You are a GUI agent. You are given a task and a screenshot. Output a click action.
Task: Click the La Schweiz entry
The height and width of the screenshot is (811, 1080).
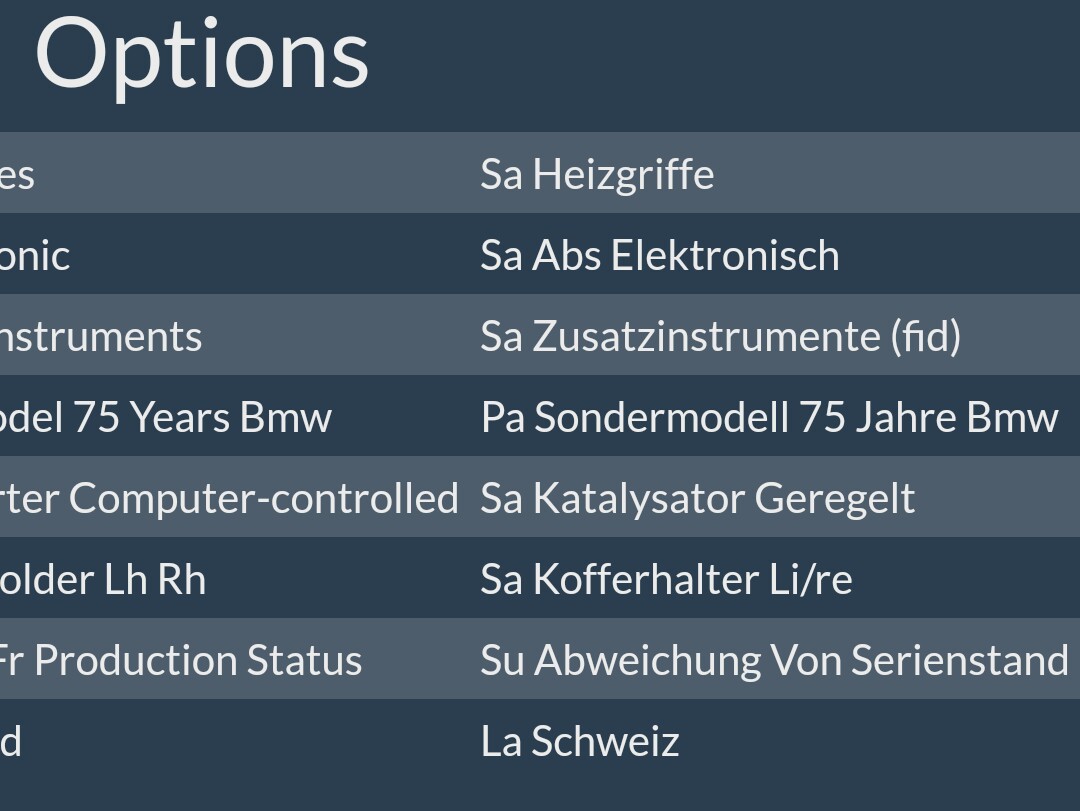[x=579, y=741]
